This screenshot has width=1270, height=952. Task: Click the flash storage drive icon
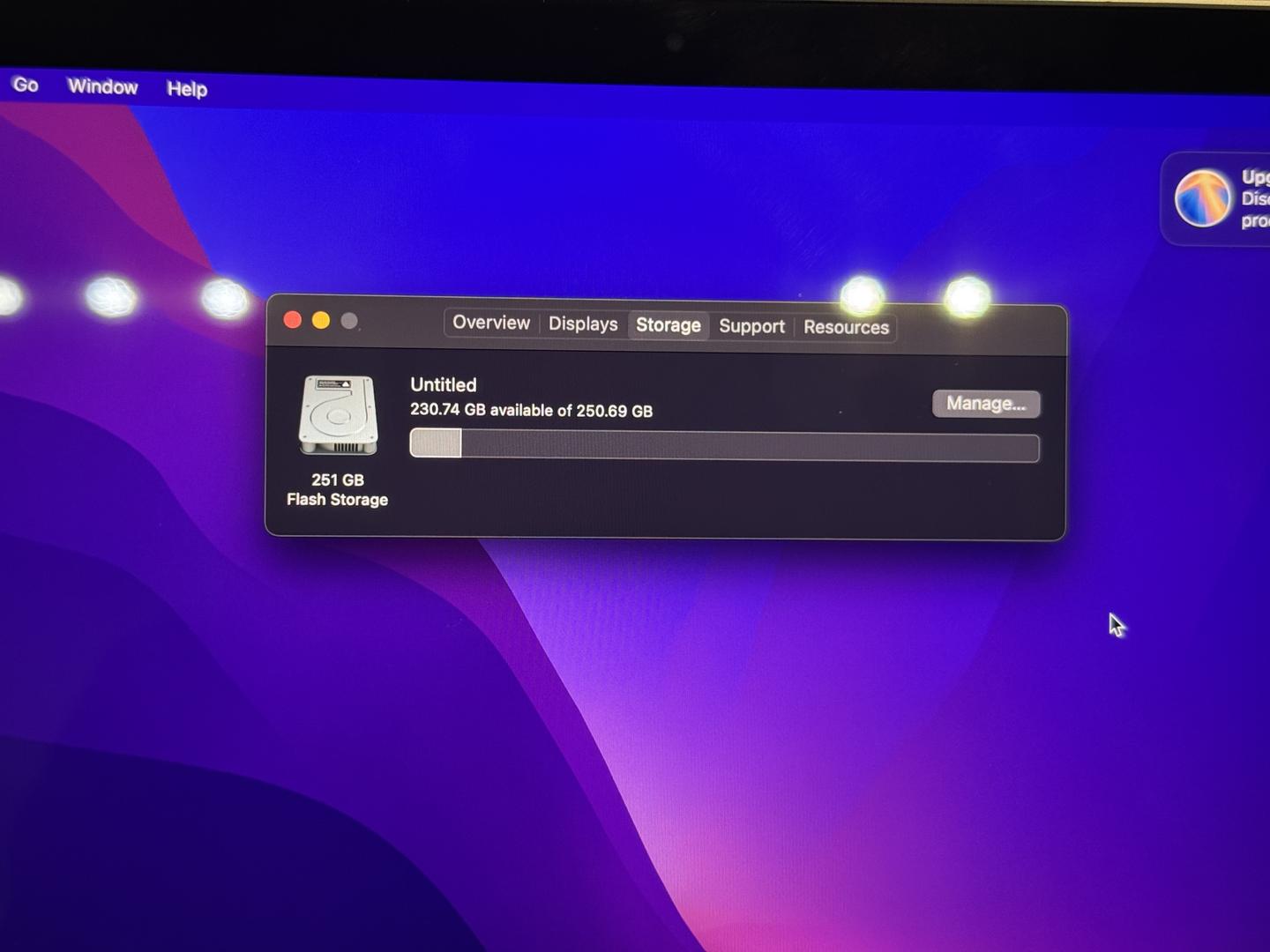coord(339,415)
